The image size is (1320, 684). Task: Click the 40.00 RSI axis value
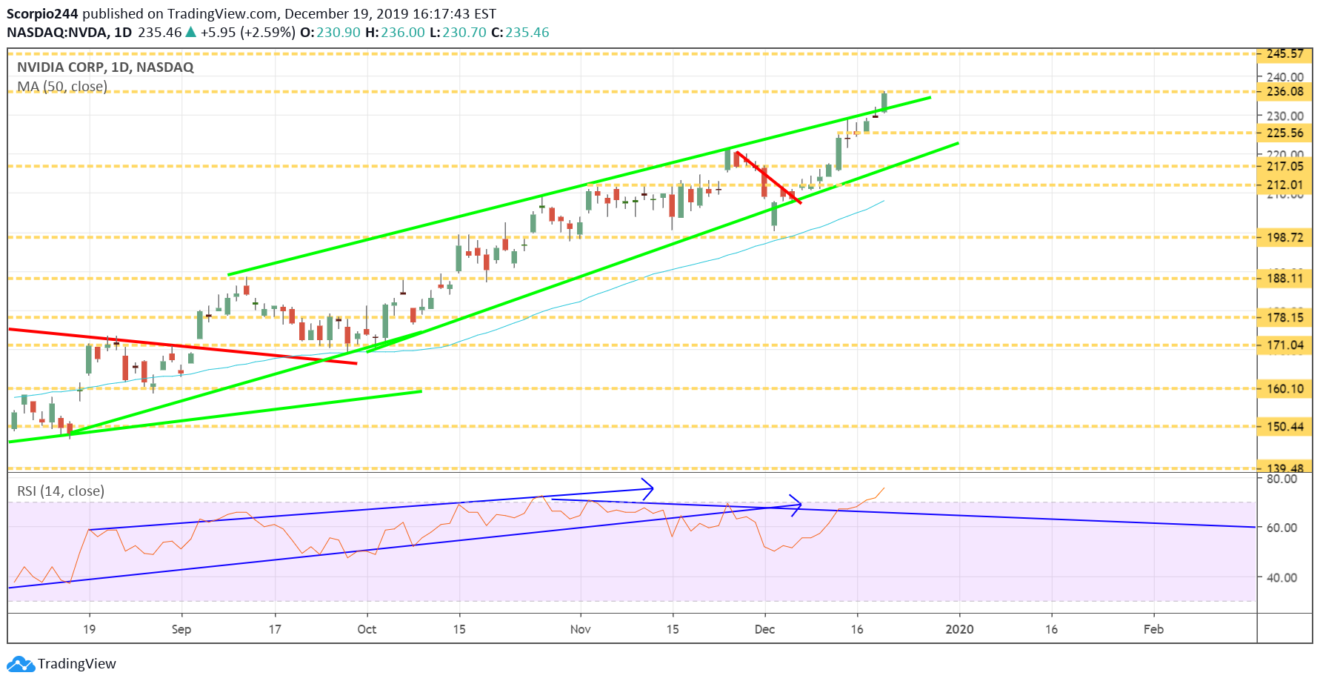[1282, 577]
